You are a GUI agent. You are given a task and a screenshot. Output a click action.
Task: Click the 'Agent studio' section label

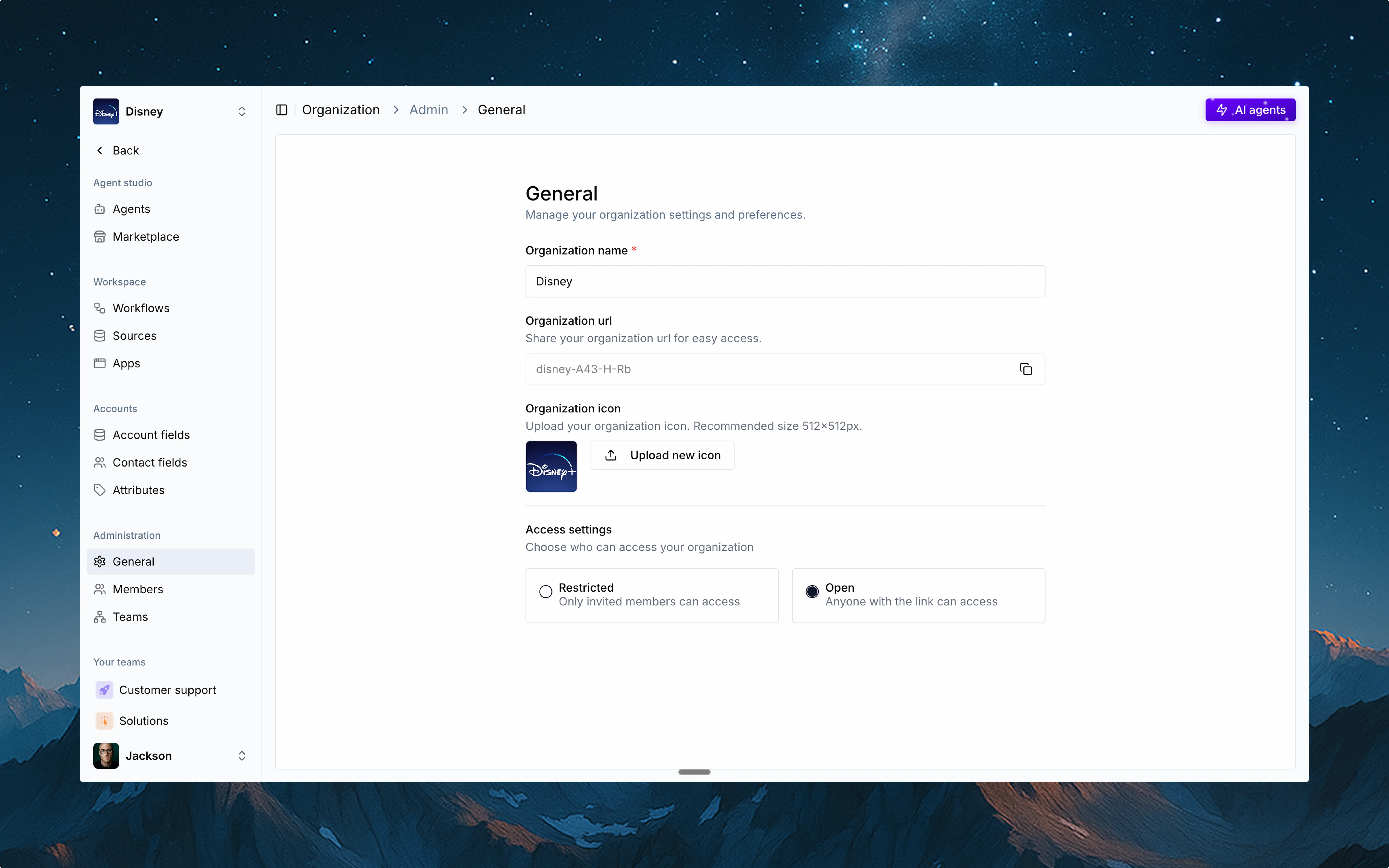coord(123,183)
